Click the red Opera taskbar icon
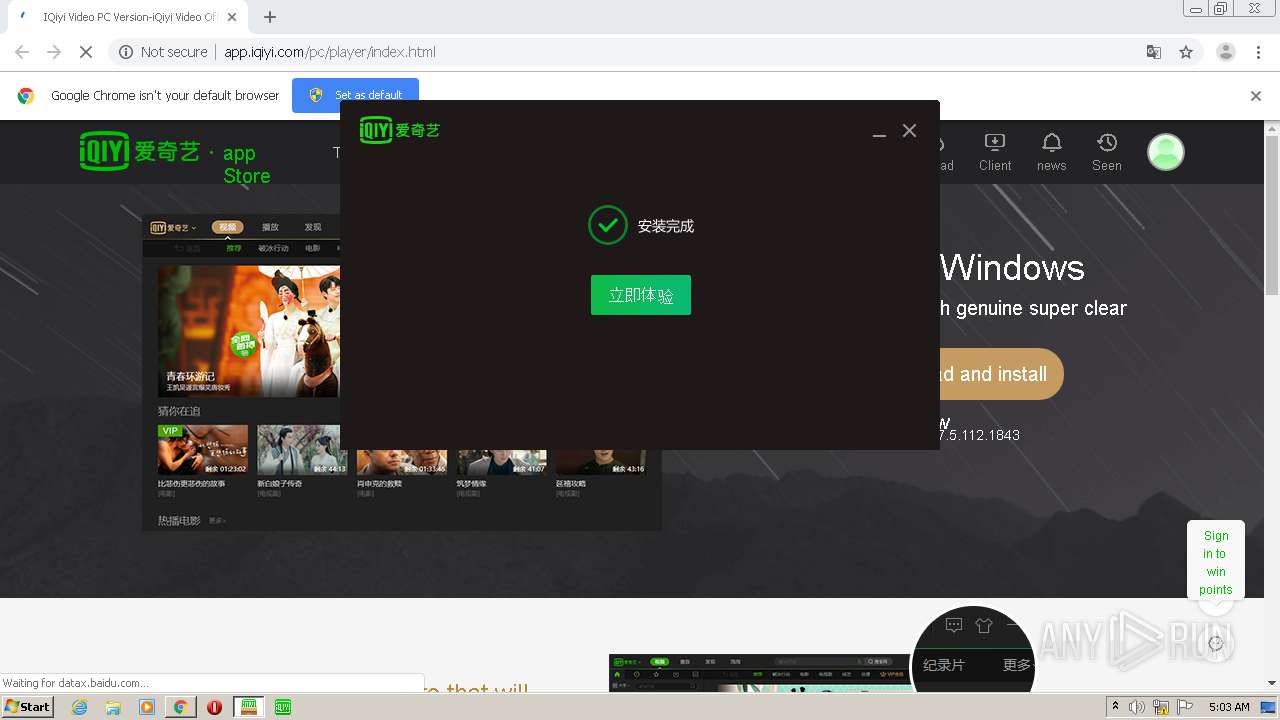This screenshot has width=1280, height=720. click(214, 707)
